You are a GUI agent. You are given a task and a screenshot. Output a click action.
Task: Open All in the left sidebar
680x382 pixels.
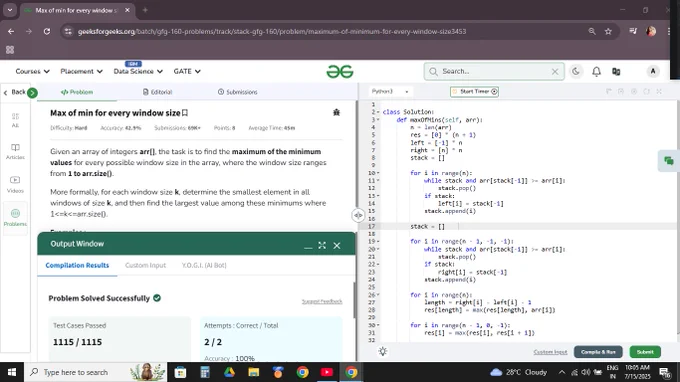pyautogui.click(x=15, y=120)
